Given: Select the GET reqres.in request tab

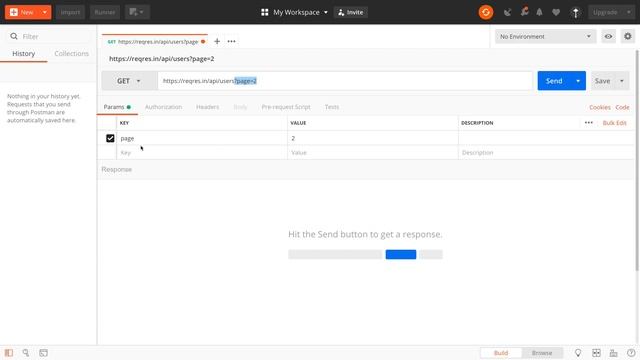Looking at the screenshot, I should point(155,41).
